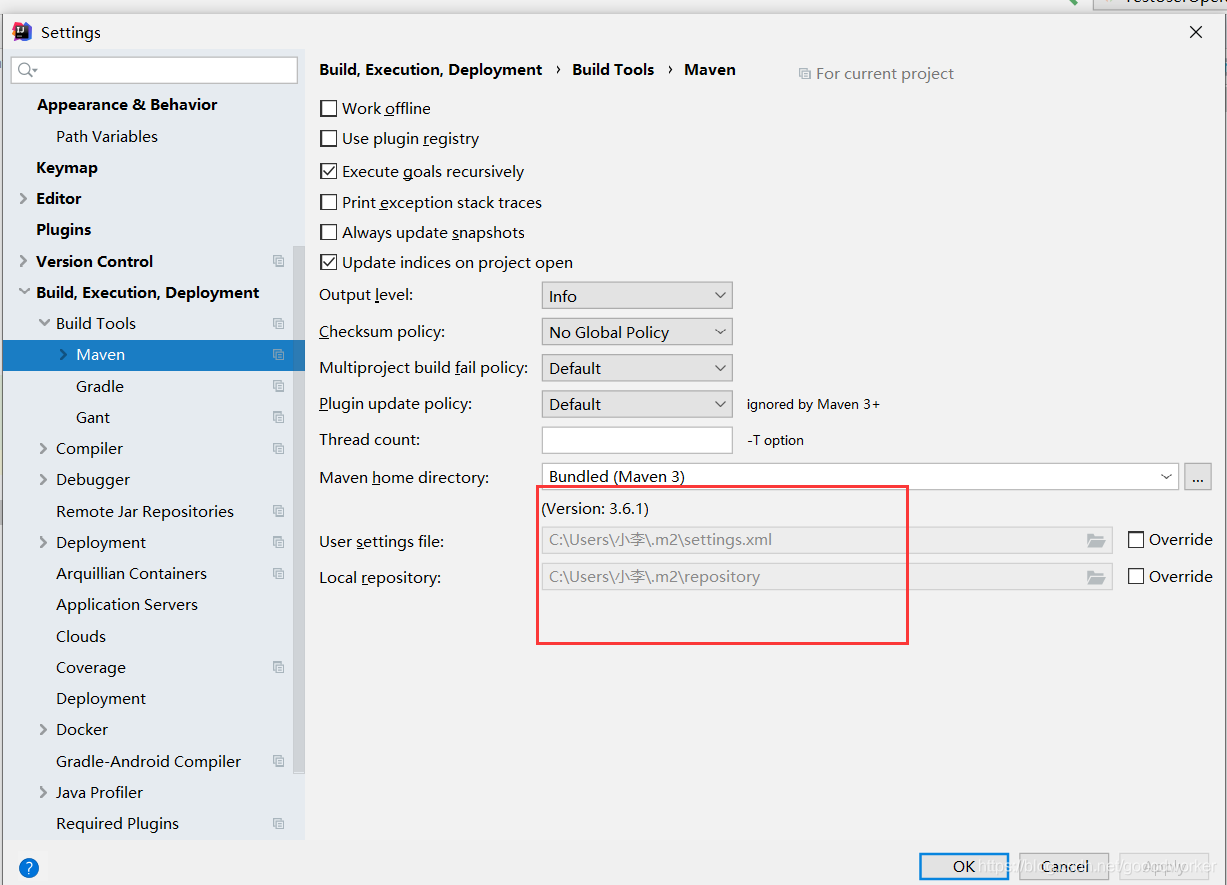Check Override for User settings file
The height and width of the screenshot is (885, 1227).
coord(1136,539)
